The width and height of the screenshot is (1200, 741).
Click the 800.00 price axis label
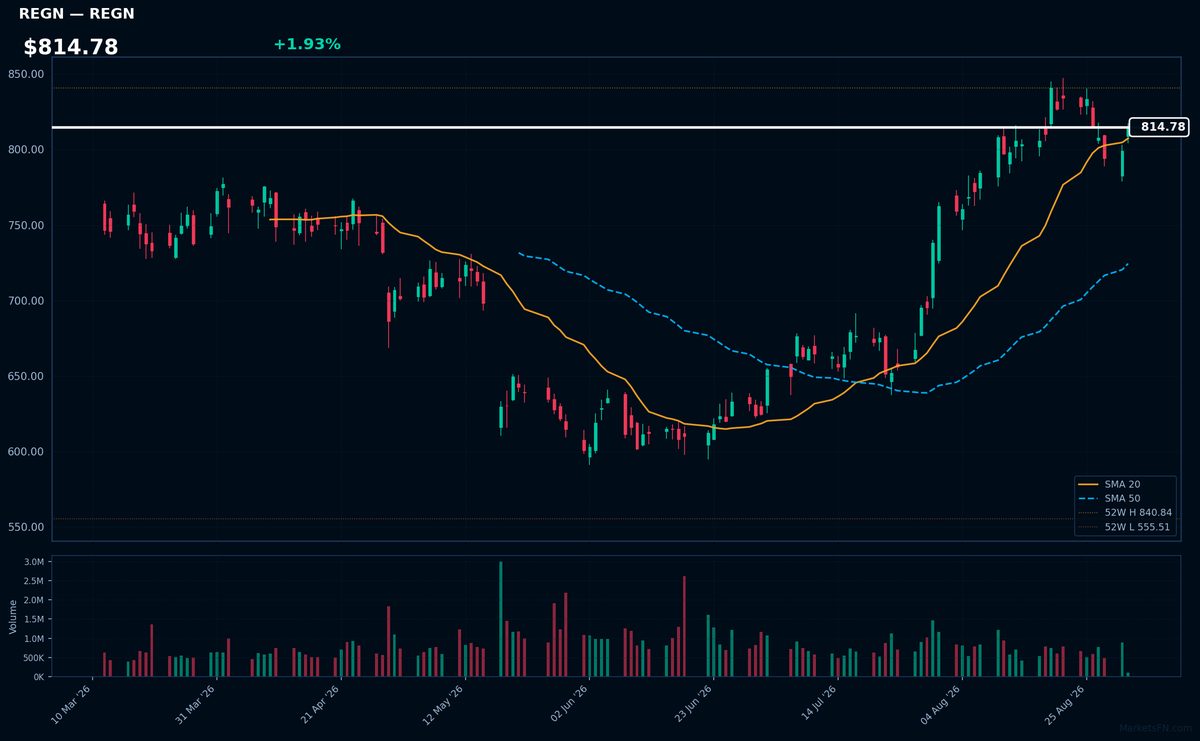point(25,150)
